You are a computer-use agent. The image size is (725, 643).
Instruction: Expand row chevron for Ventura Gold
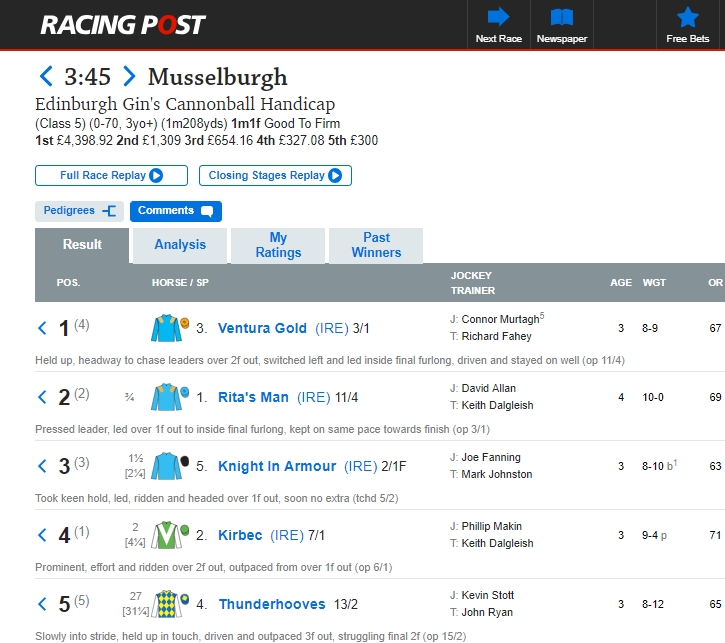pyautogui.click(x=42, y=328)
